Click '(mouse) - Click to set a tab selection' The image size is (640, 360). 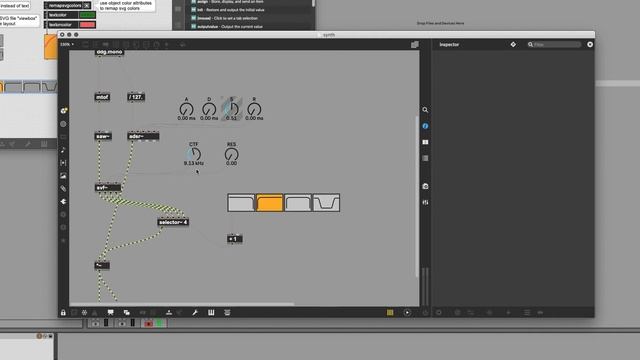click(x=228, y=18)
